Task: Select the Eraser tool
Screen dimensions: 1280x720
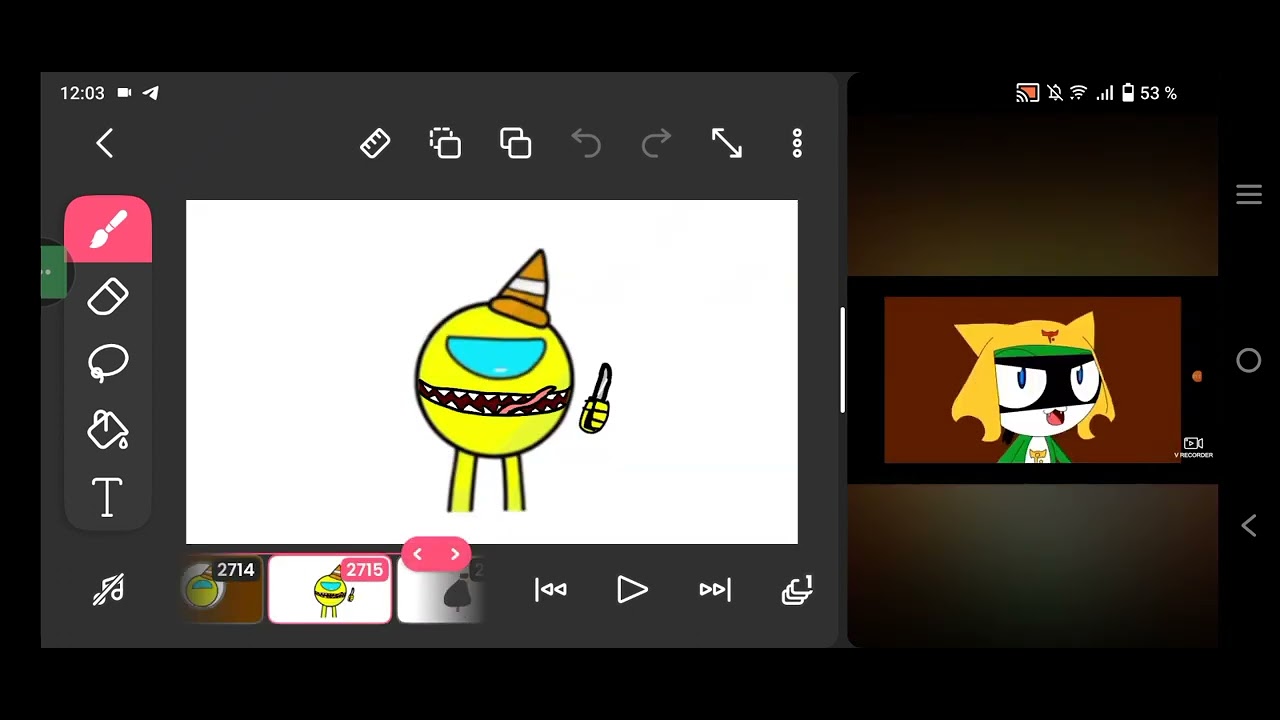Action: [x=108, y=297]
